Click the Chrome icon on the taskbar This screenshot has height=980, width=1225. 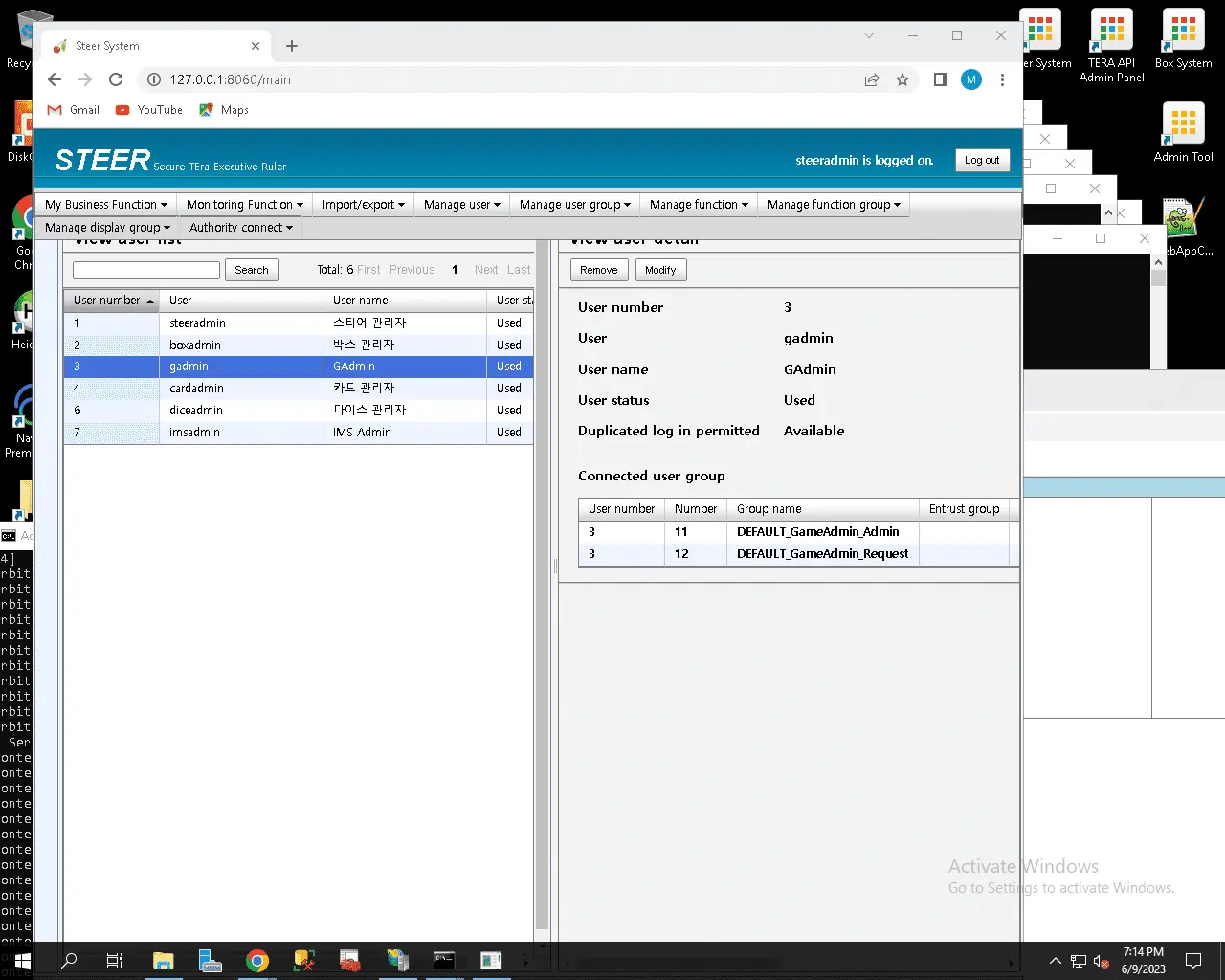[x=256, y=960]
